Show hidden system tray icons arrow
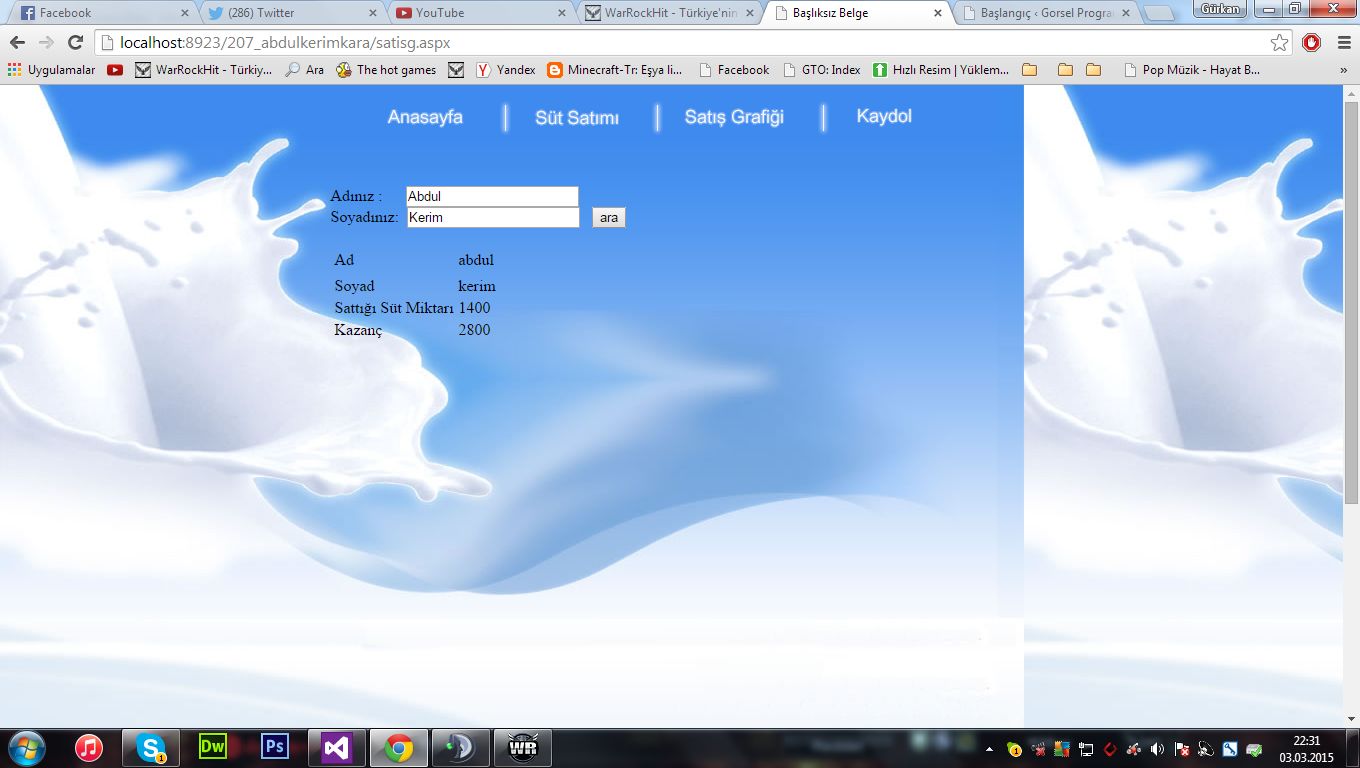Viewport: 1360px width, 768px height. (x=989, y=749)
